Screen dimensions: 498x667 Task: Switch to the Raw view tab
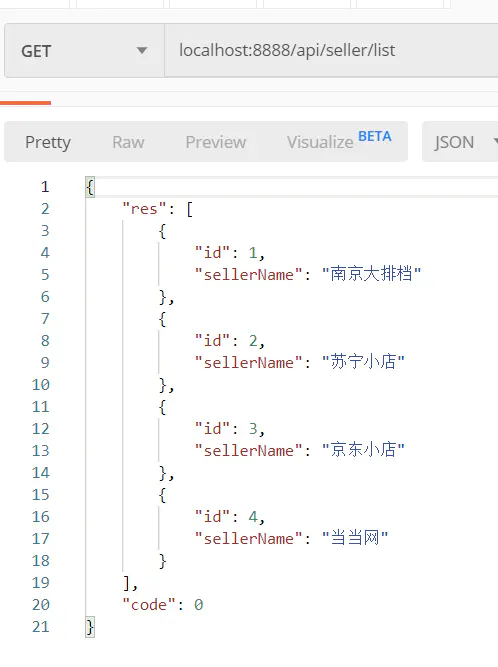tap(128, 142)
